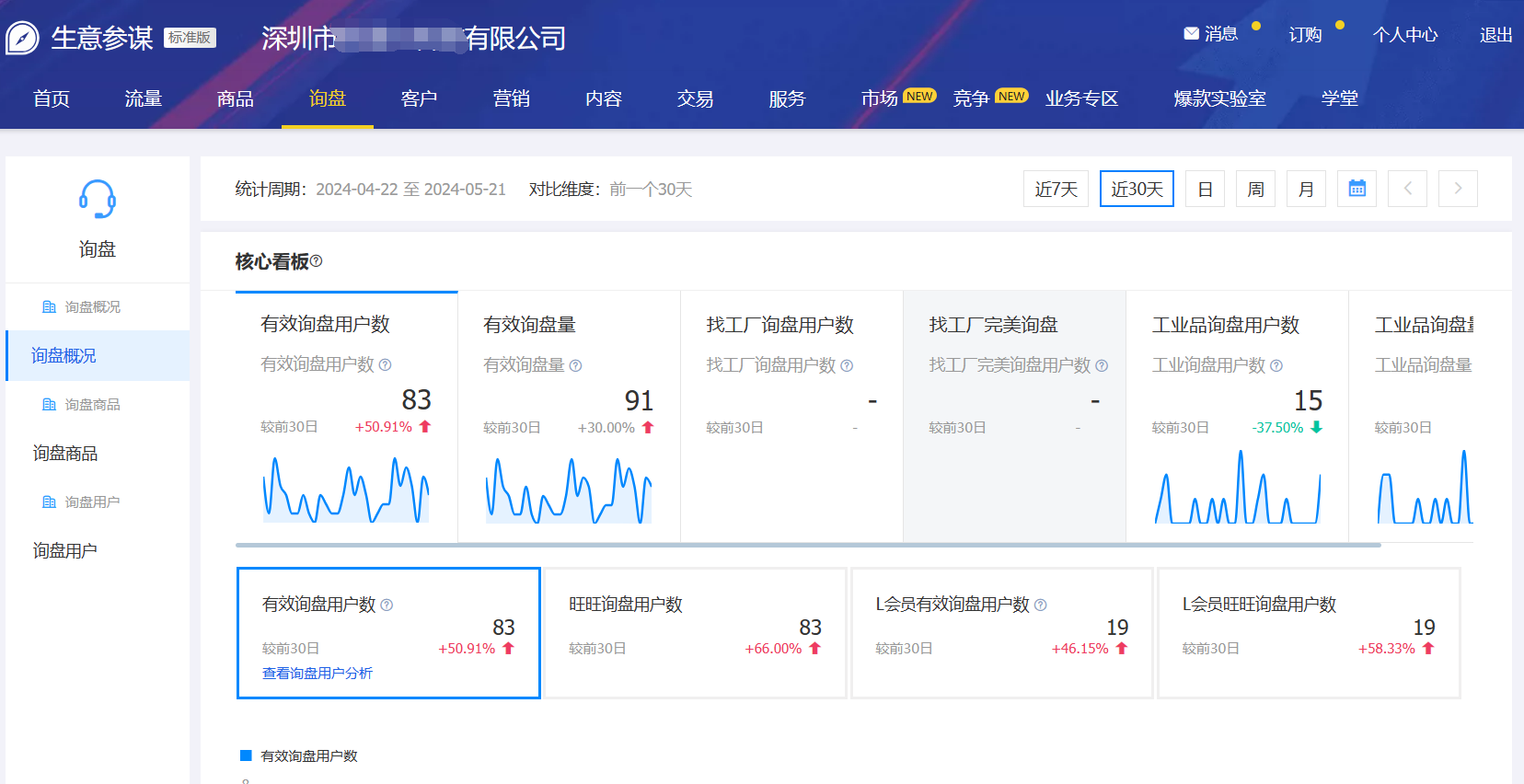1524x784 pixels.
Task: Switch statistics period to 月
Action: pos(1306,189)
